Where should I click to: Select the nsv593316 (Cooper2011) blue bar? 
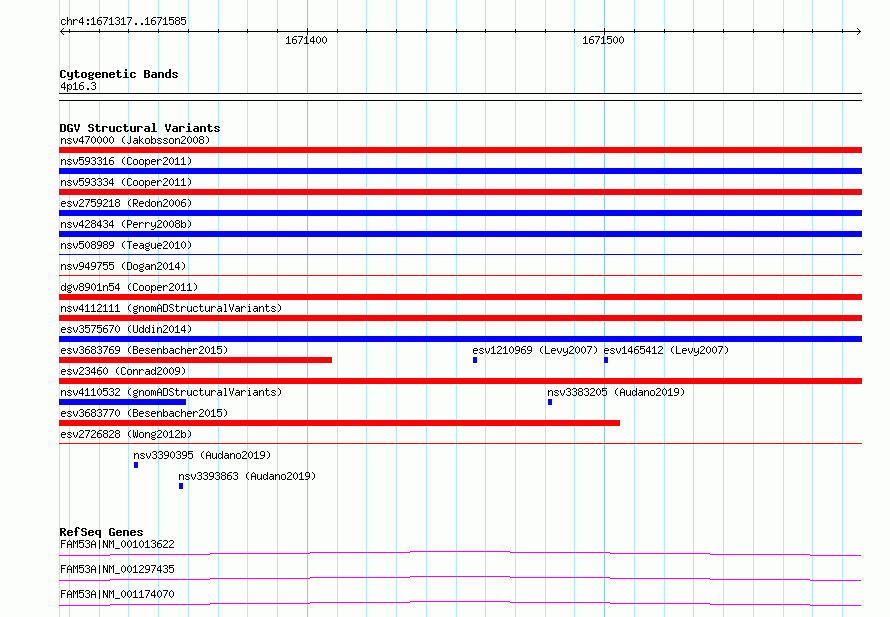point(460,171)
